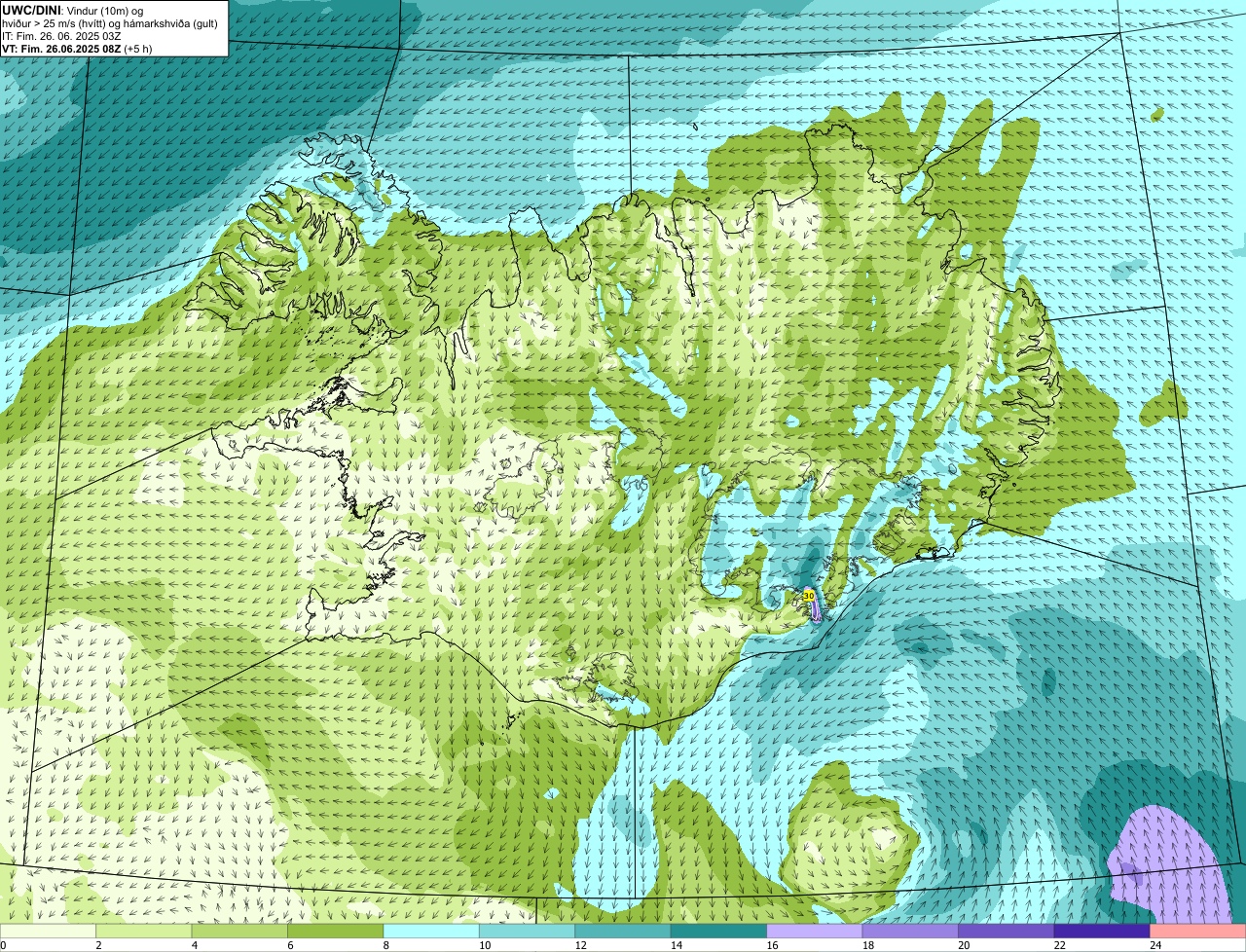Select the 12–14 m/s teal legend swatch
Image resolution: width=1246 pixels, height=952 pixels.
[x=623, y=932]
